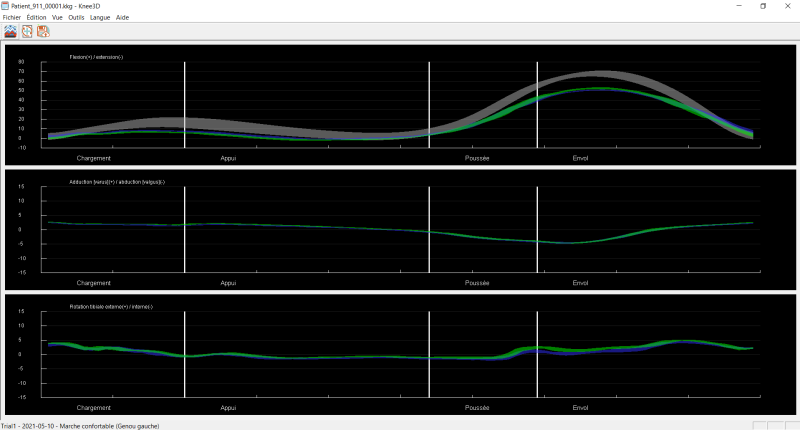
Task: Click Chargement/Appui marker line in flexion chart
Action: click(x=185, y=105)
